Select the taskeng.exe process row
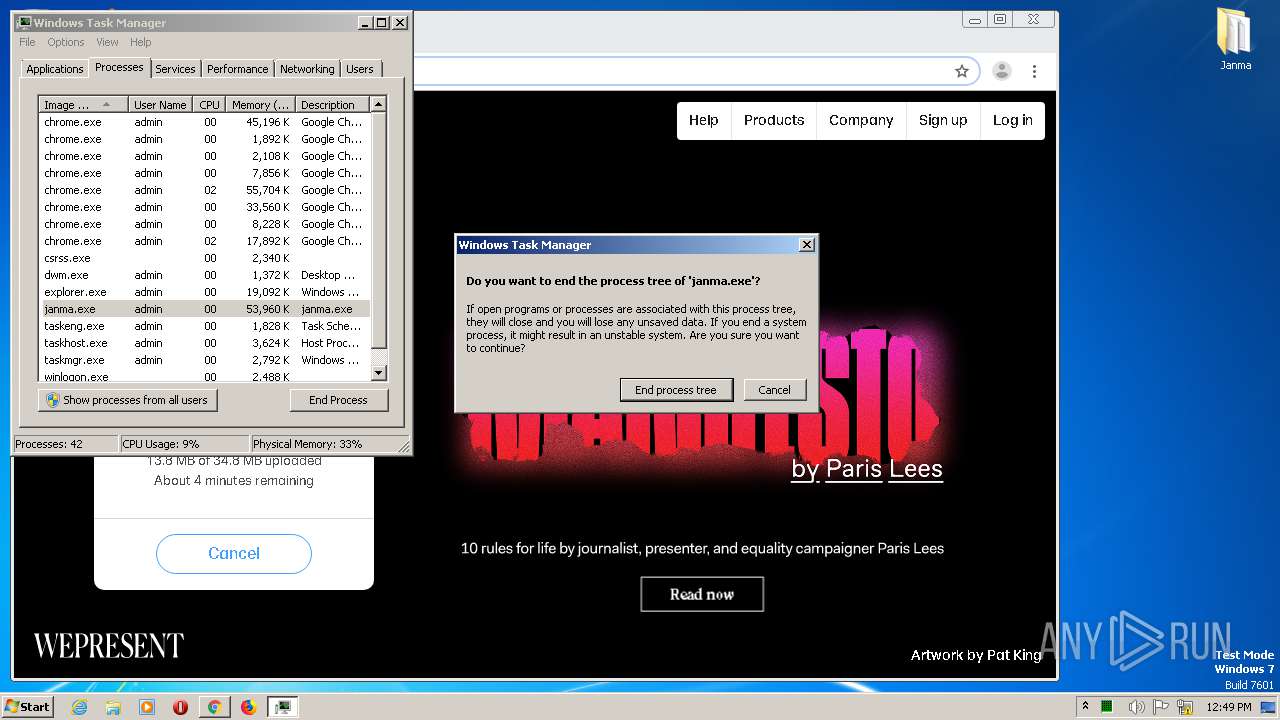 click(x=205, y=326)
